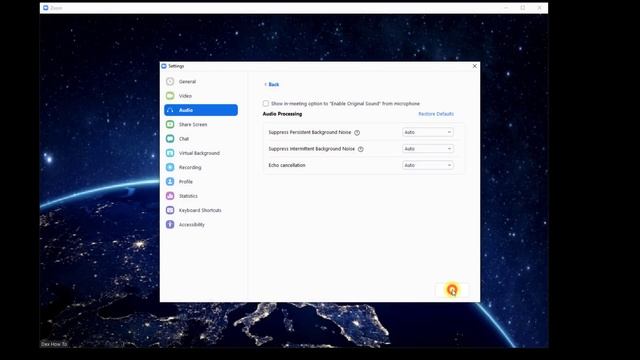Minimize the Zoom main window
The height and width of the screenshot is (360, 640).
pyautogui.click(x=506, y=8)
